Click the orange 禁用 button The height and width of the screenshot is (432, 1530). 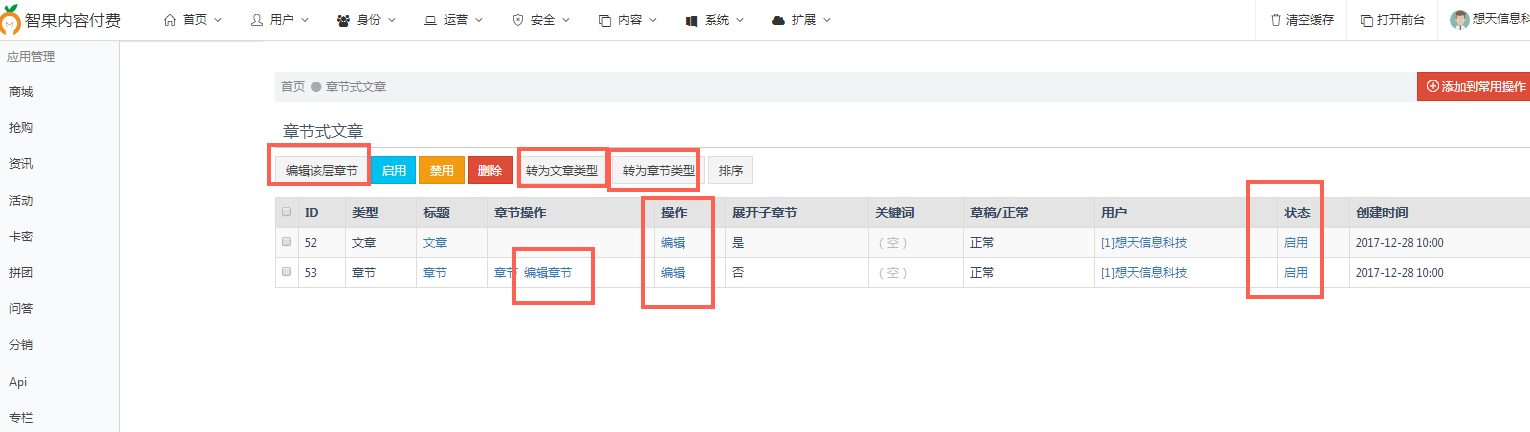tap(442, 170)
